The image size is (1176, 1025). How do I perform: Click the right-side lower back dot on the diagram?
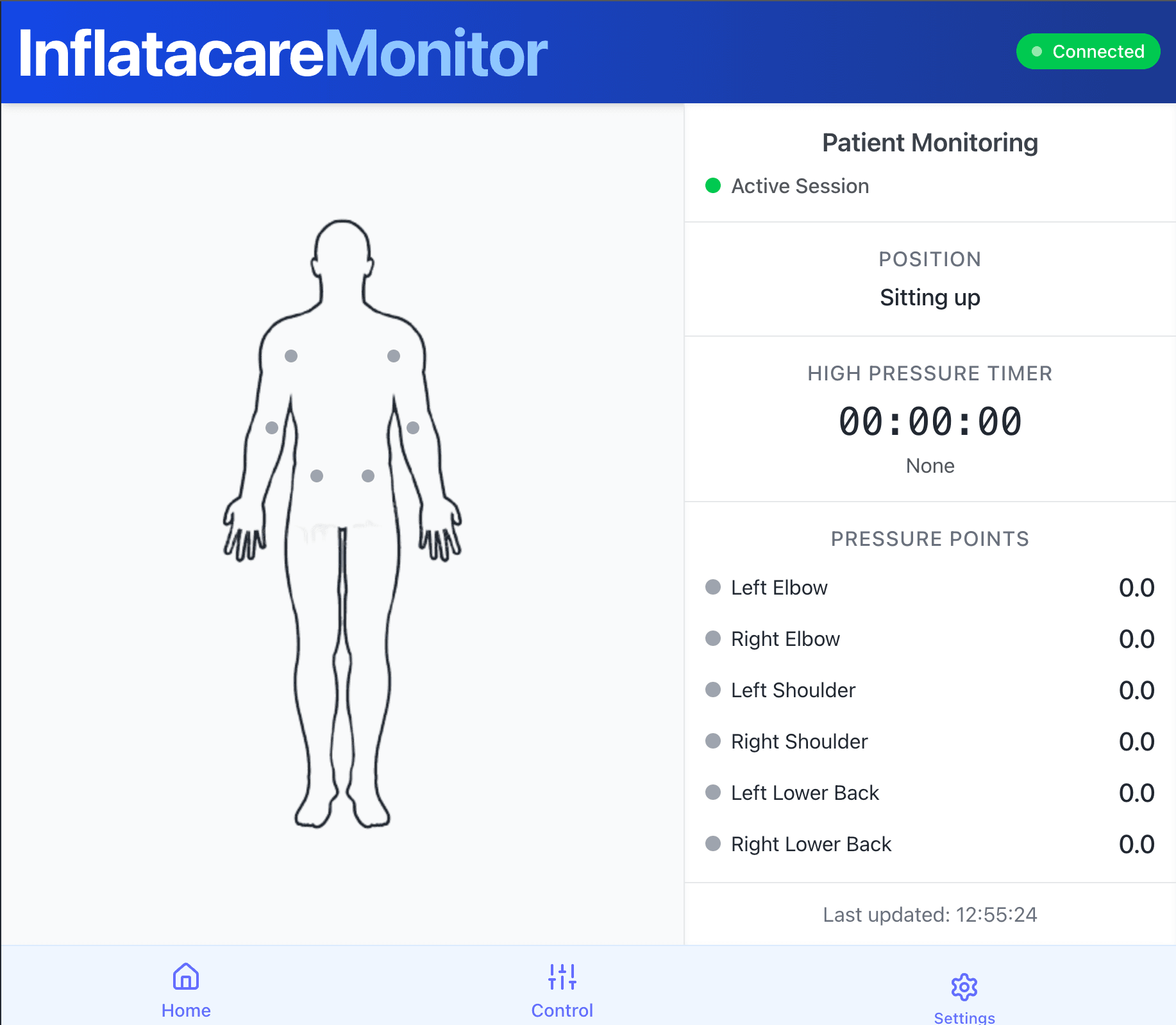[x=368, y=476]
